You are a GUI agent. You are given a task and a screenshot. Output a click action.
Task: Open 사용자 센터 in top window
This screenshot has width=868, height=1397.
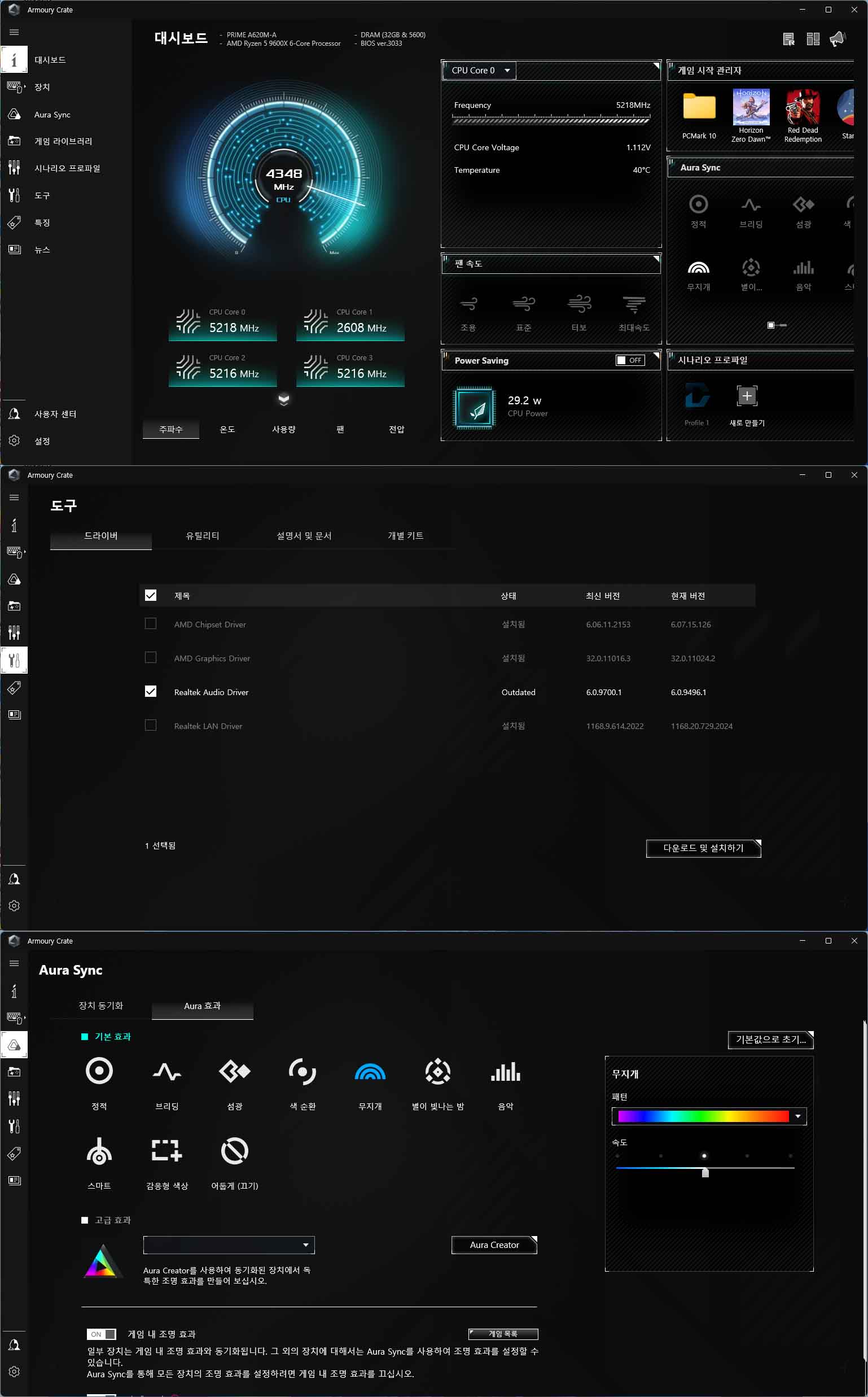pyautogui.click(x=55, y=414)
